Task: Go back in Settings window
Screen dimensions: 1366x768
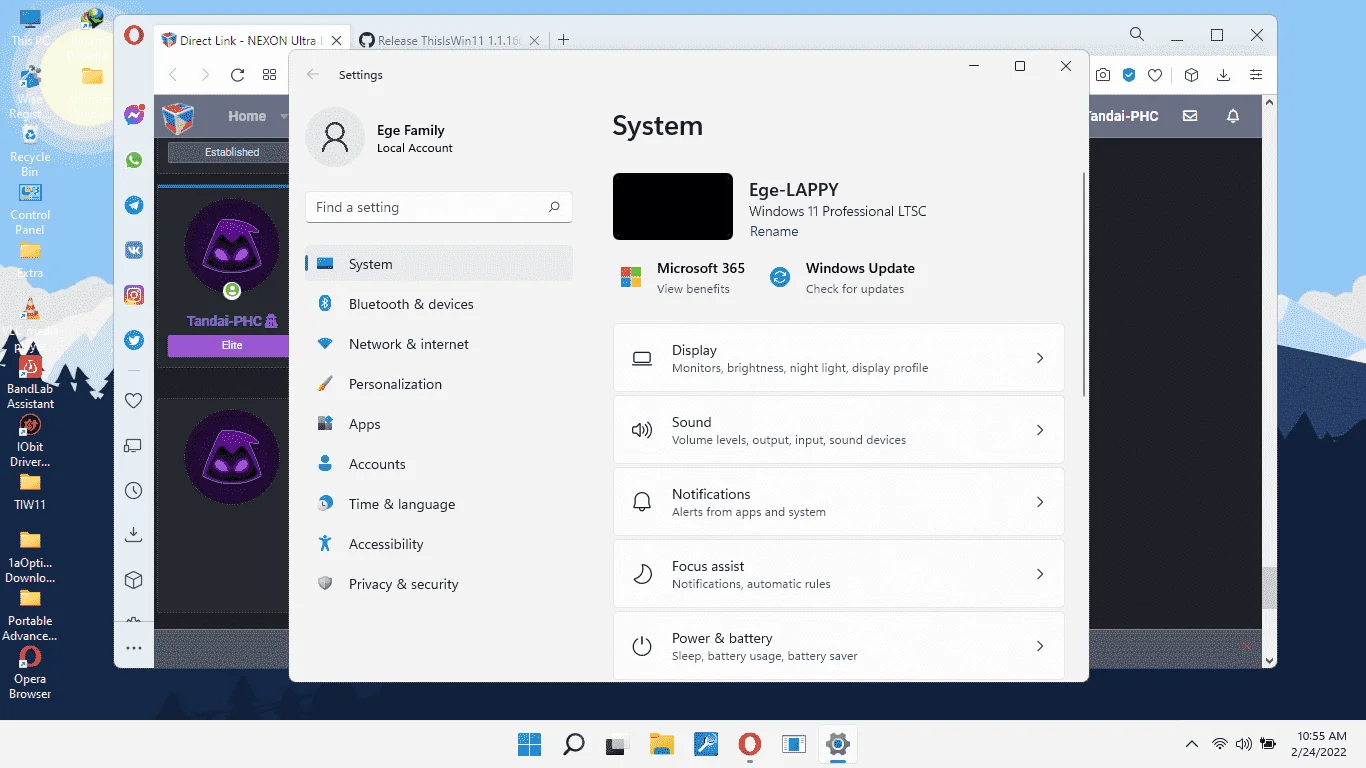Action: (x=313, y=75)
